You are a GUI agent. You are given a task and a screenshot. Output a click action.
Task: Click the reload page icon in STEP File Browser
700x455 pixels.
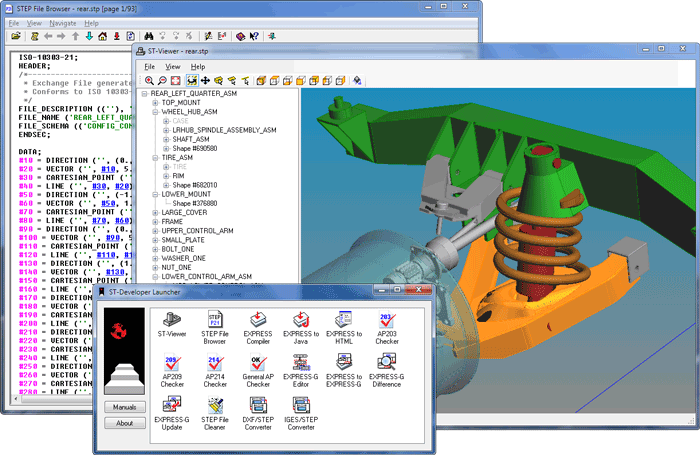(130, 36)
